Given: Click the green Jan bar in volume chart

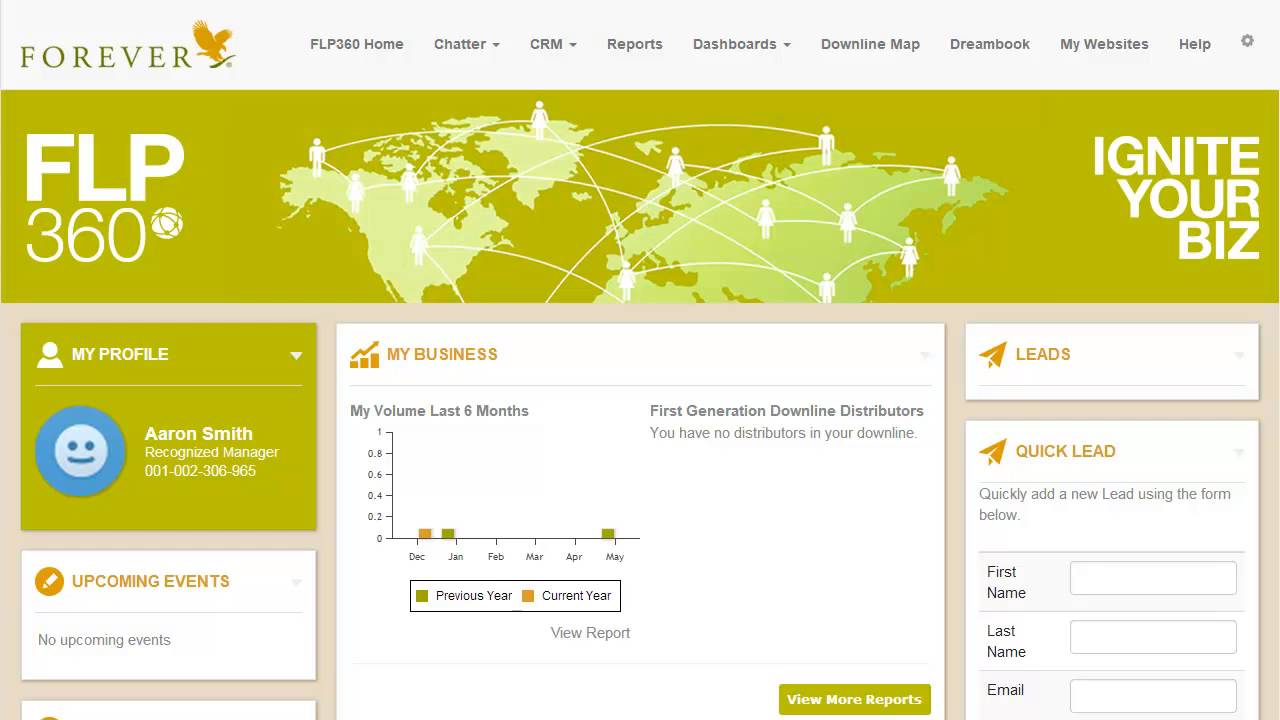Looking at the screenshot, I should tap(448, 533).
